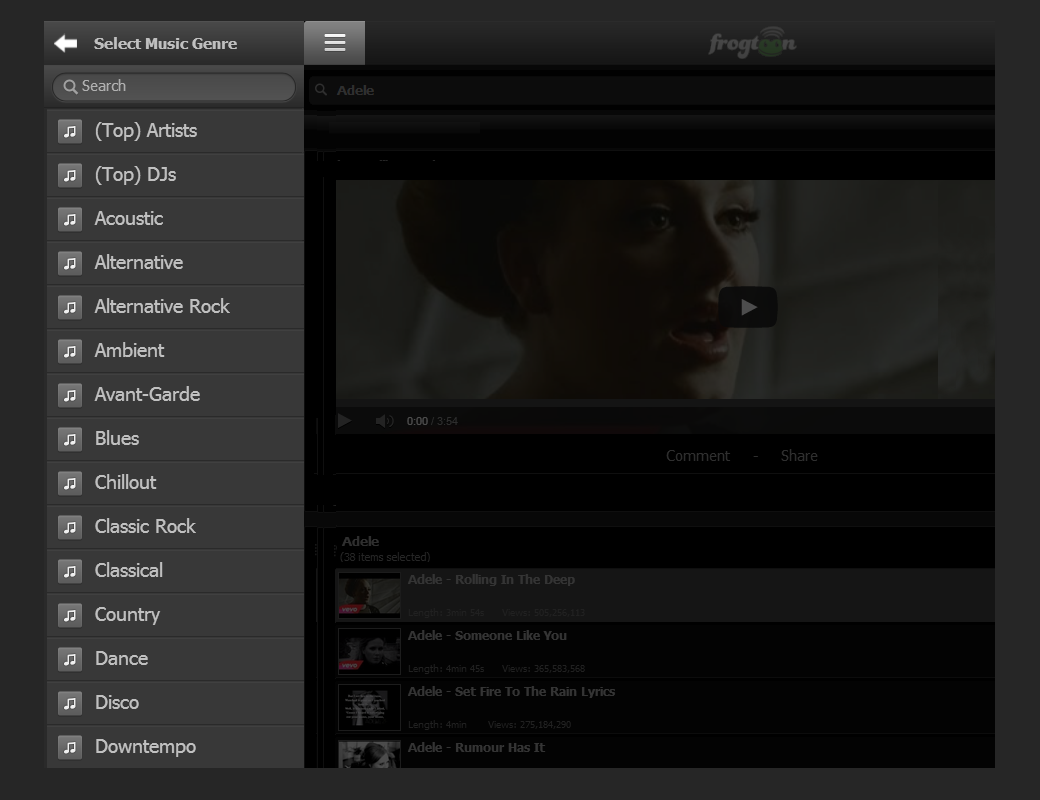Viewport: 1040px width, 800px height.
Task: Click the Share link below the video
Action: (x=799, y=456)
